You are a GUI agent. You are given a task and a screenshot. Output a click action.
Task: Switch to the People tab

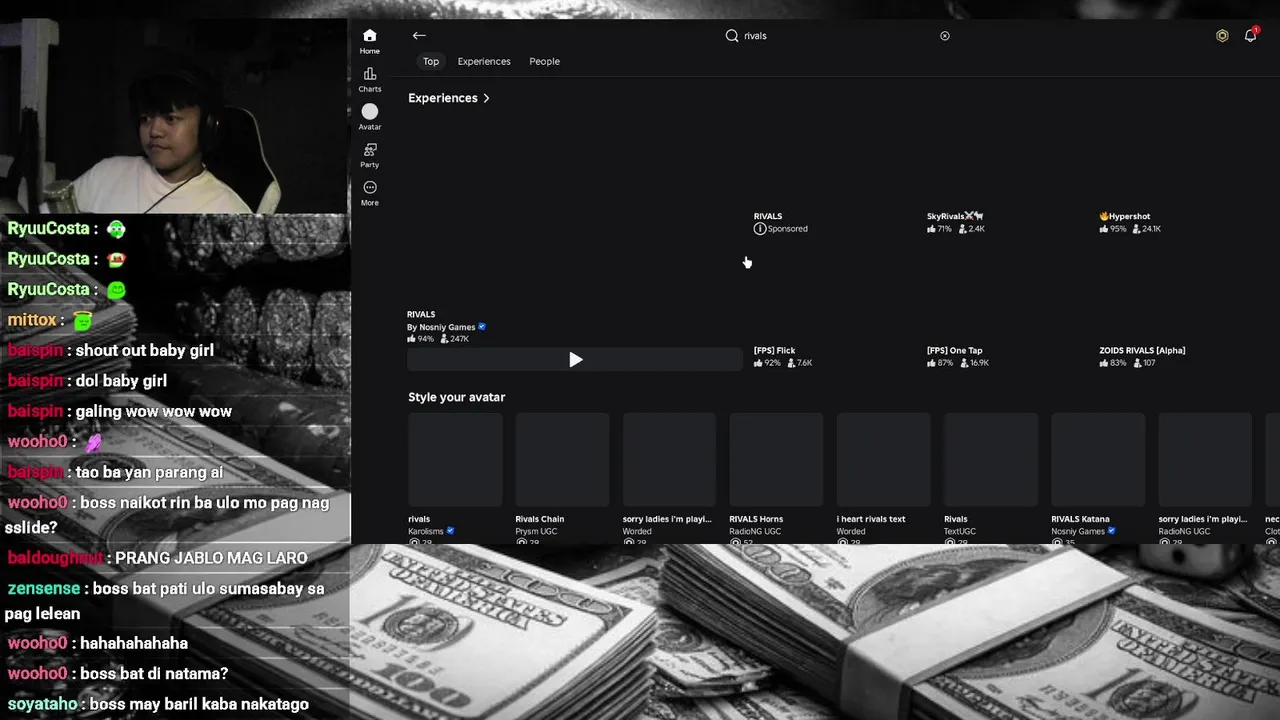[544, 62]
